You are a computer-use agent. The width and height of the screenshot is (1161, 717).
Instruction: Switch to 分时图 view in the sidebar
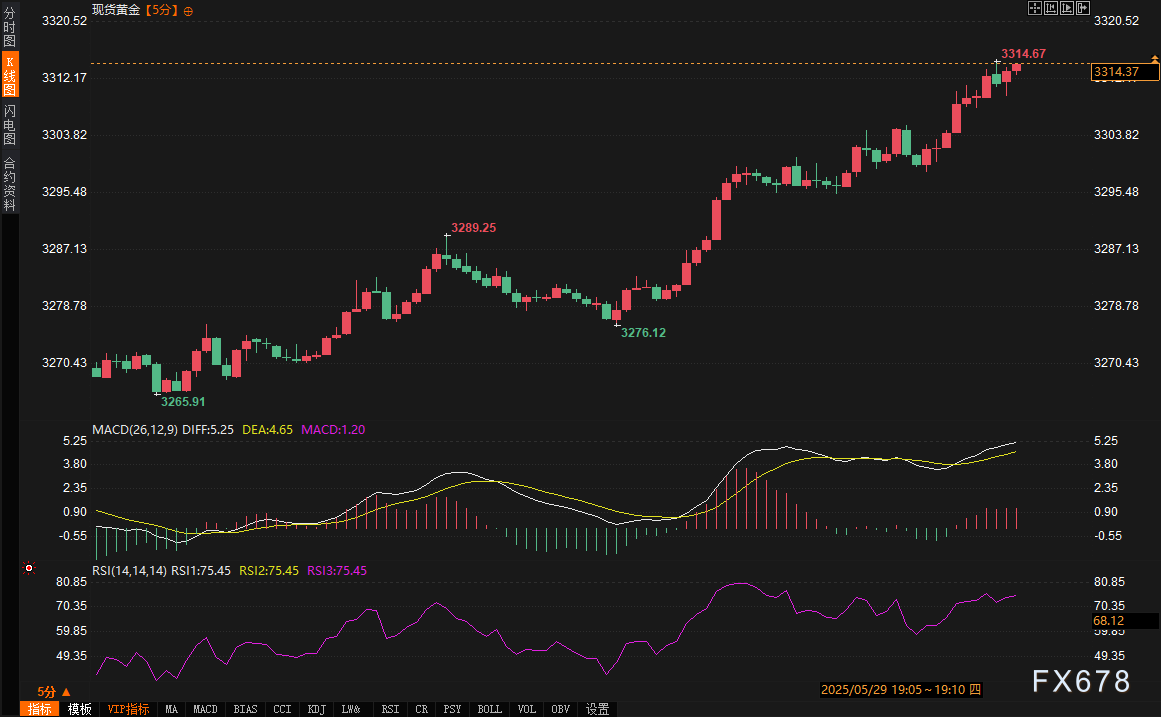pos(10,28)
